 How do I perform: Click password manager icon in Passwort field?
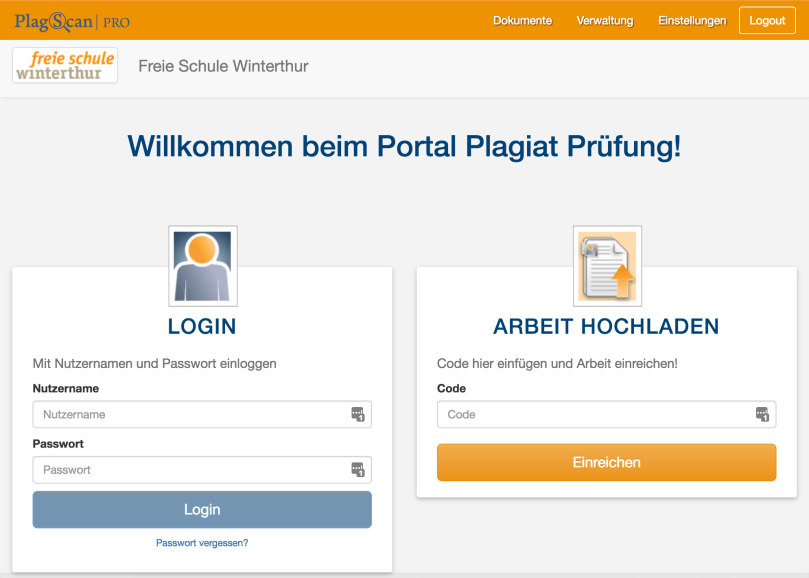(358, 470)
